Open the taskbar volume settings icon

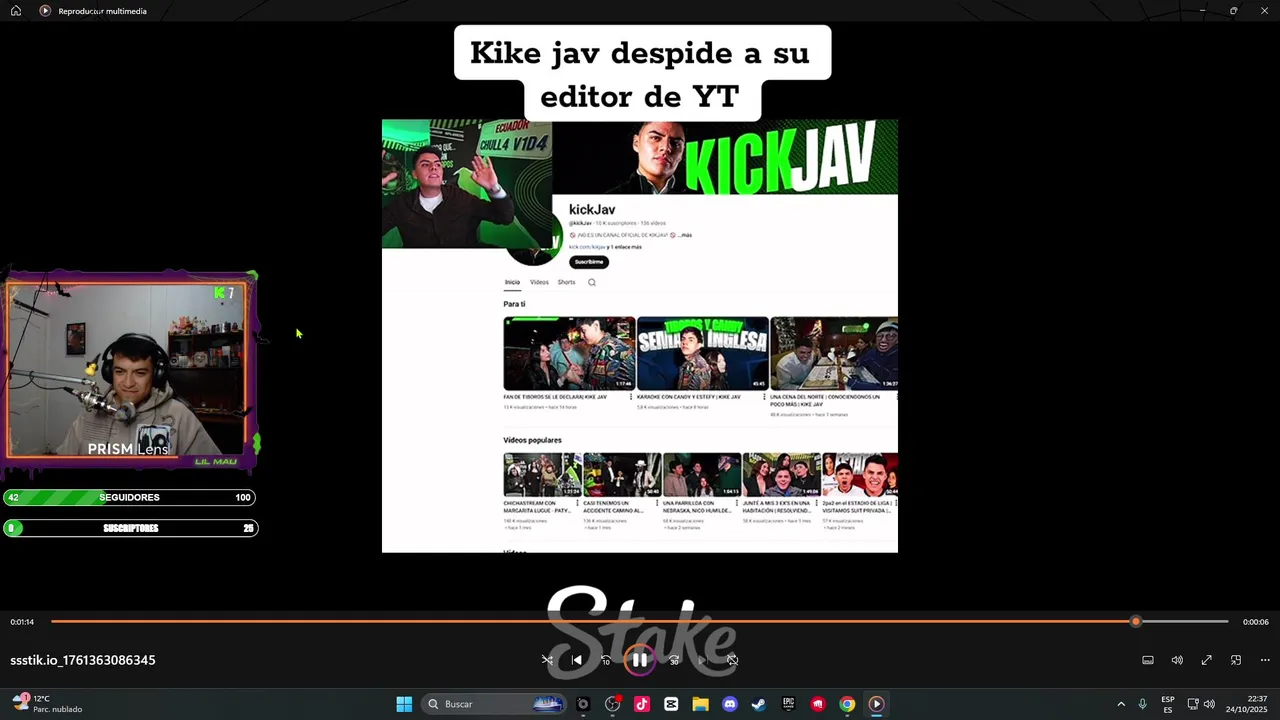(x=1209, y=704)
